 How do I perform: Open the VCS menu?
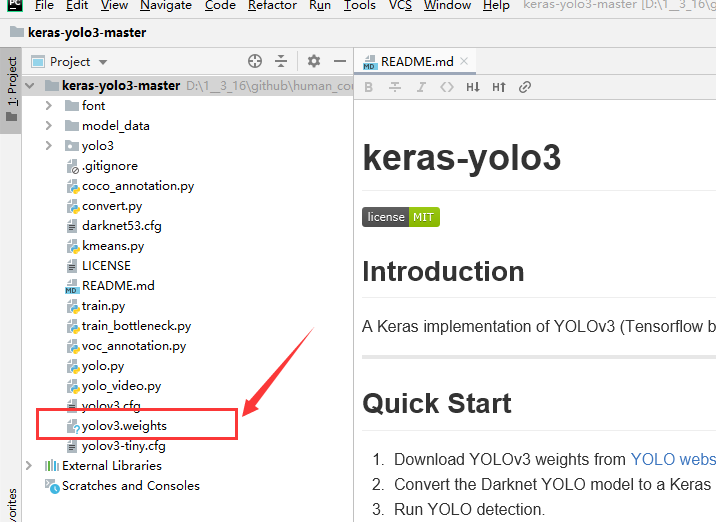pyautogui.click(x=400, y=5)
